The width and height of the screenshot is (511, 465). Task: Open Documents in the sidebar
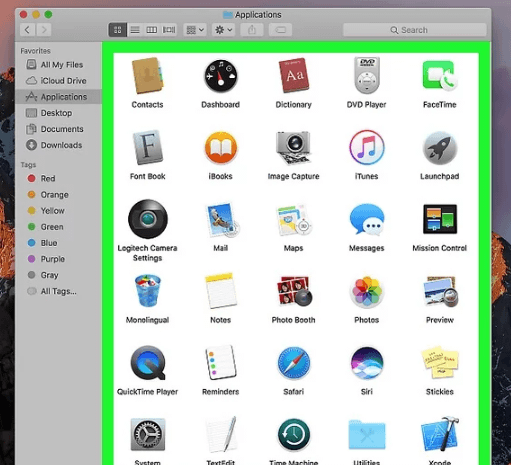(x=58, y=129)
